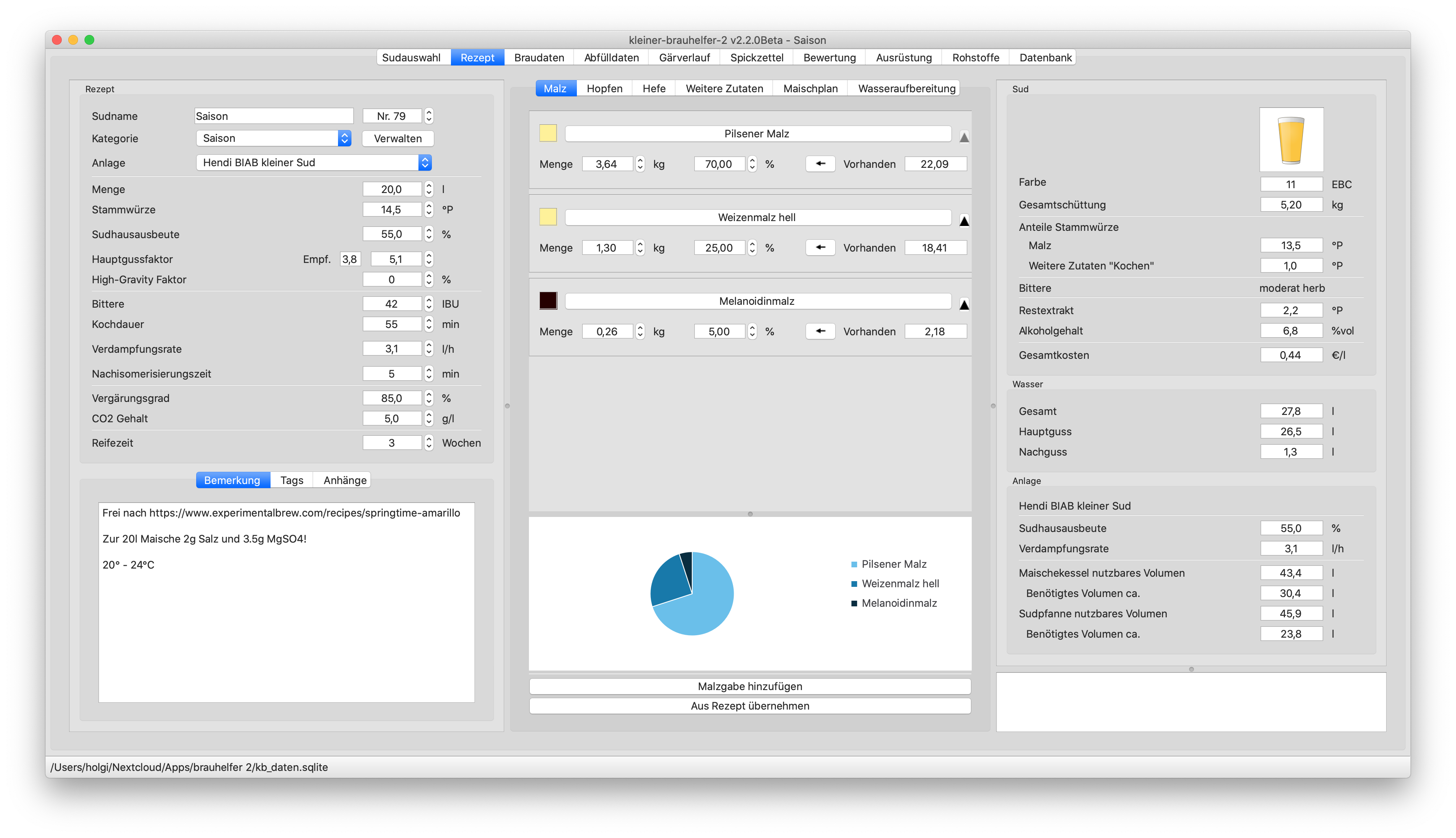This screenshot has height=838, width=1456.
Task: Click the Sudname text field
Action: click(x=274, y=116)
